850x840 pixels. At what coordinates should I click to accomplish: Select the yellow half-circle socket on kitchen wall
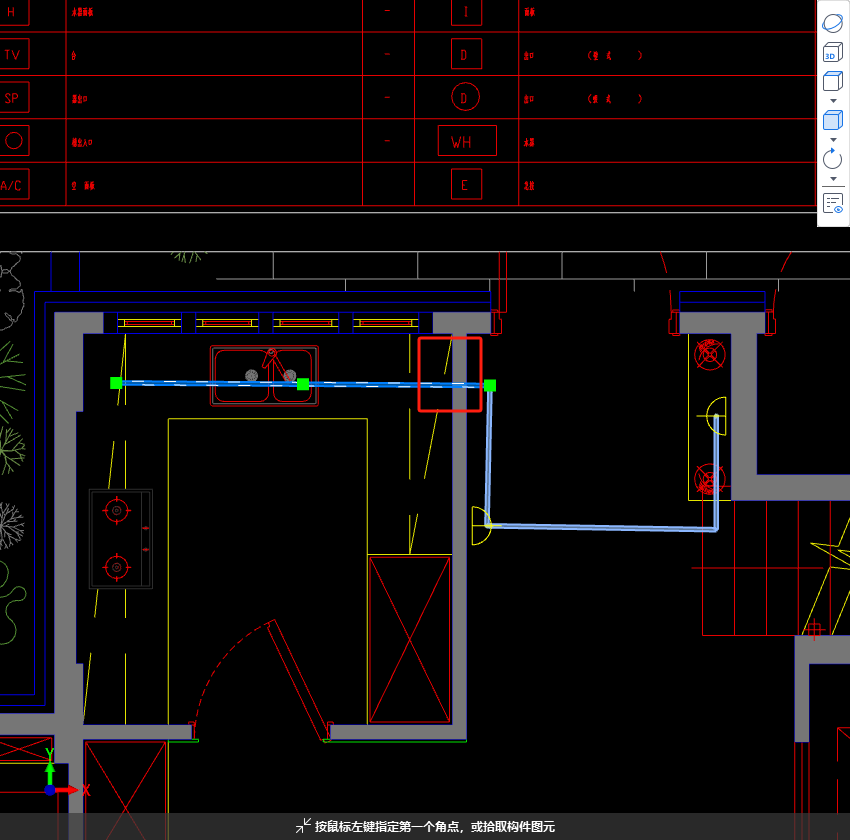click(481, 526)
